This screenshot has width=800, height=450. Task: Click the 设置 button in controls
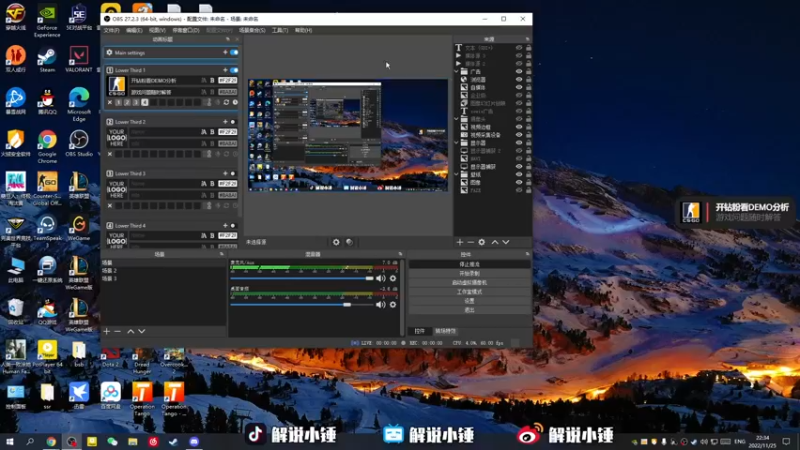[469, 301]
